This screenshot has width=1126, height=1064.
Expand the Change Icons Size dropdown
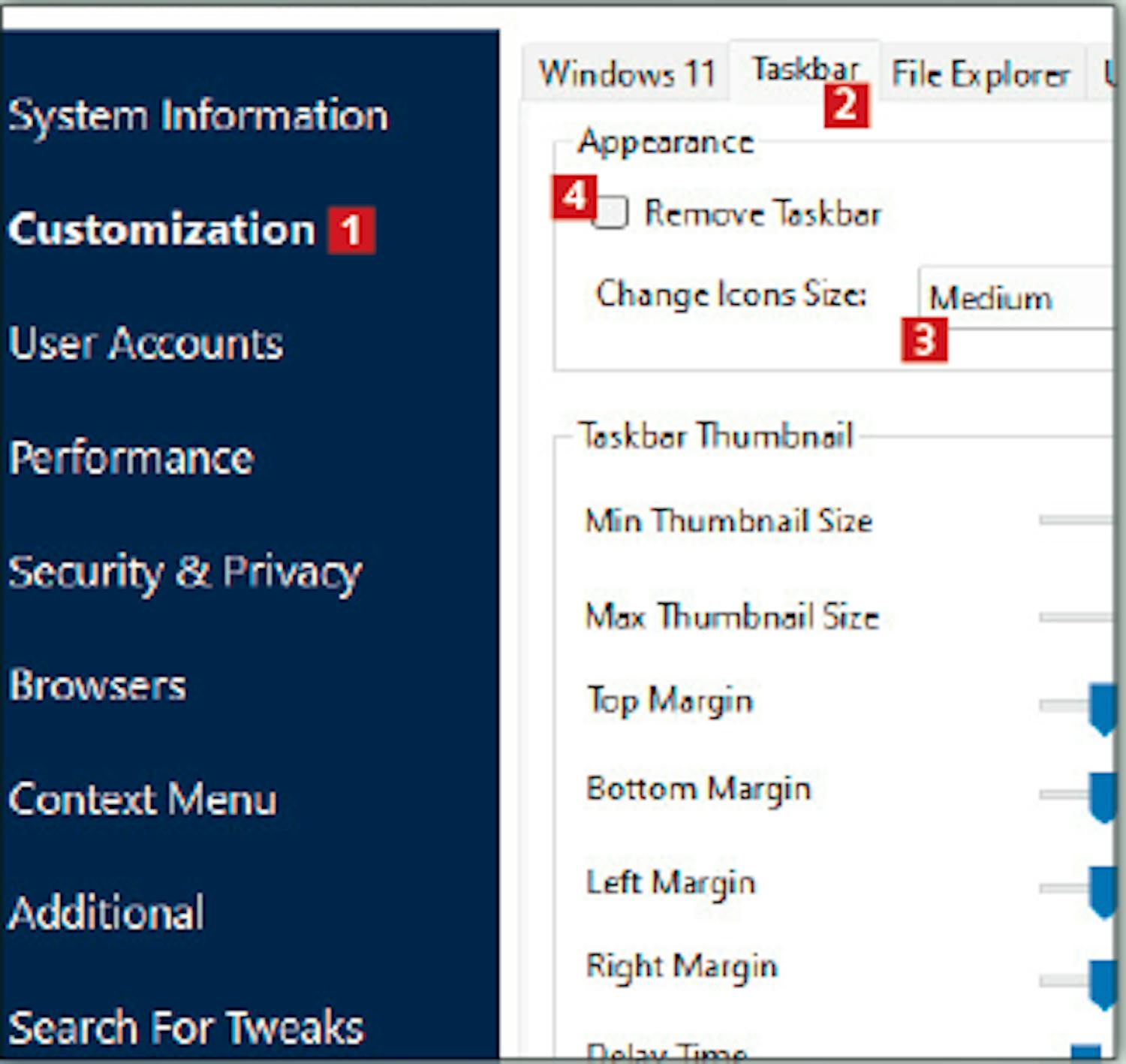click(x=1013, y=298)
